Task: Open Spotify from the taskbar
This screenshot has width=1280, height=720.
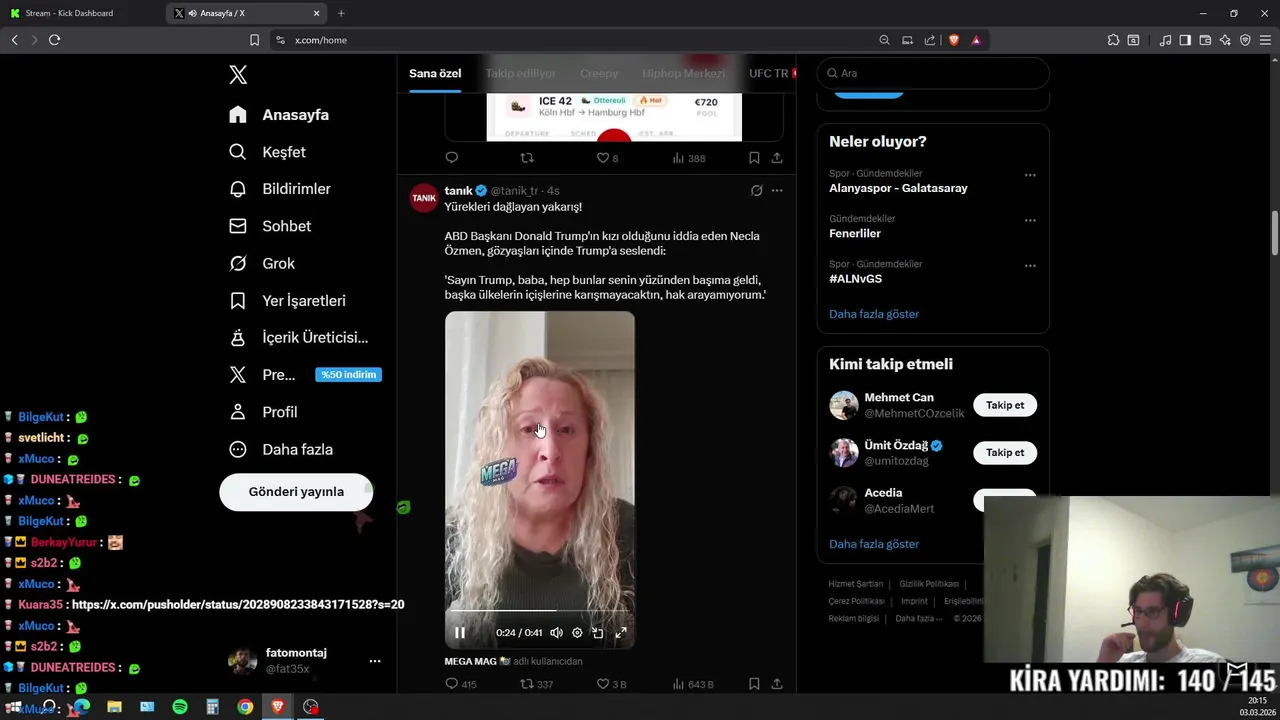Action: [180, 707]
